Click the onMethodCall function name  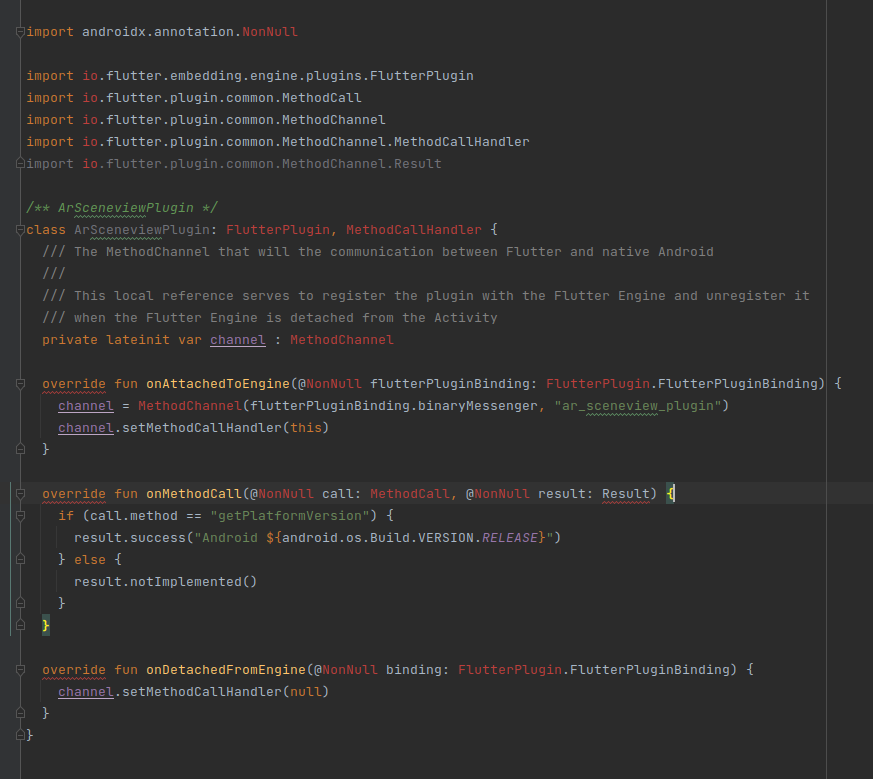[x=194, y=494]
